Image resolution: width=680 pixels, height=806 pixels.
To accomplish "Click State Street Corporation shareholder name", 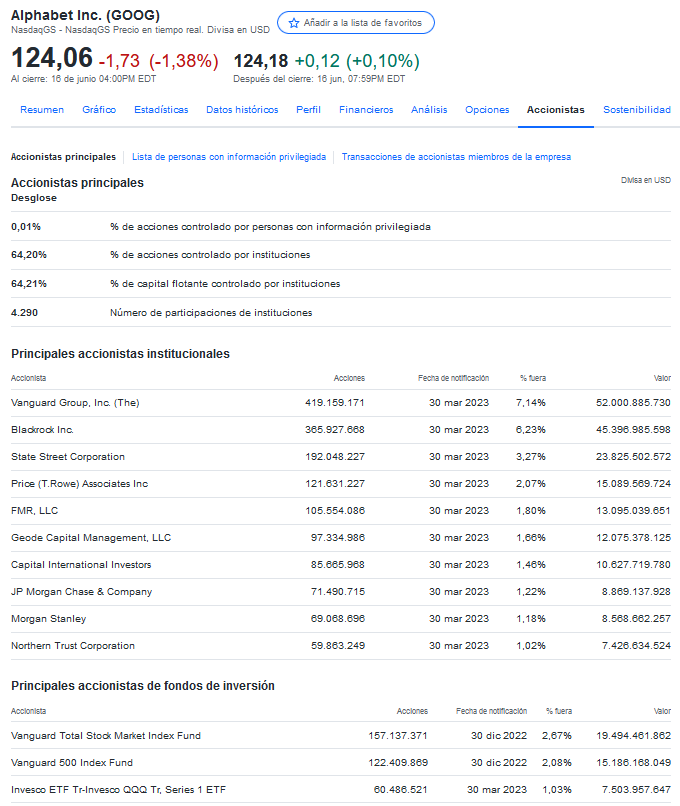I will coord(68,457).
